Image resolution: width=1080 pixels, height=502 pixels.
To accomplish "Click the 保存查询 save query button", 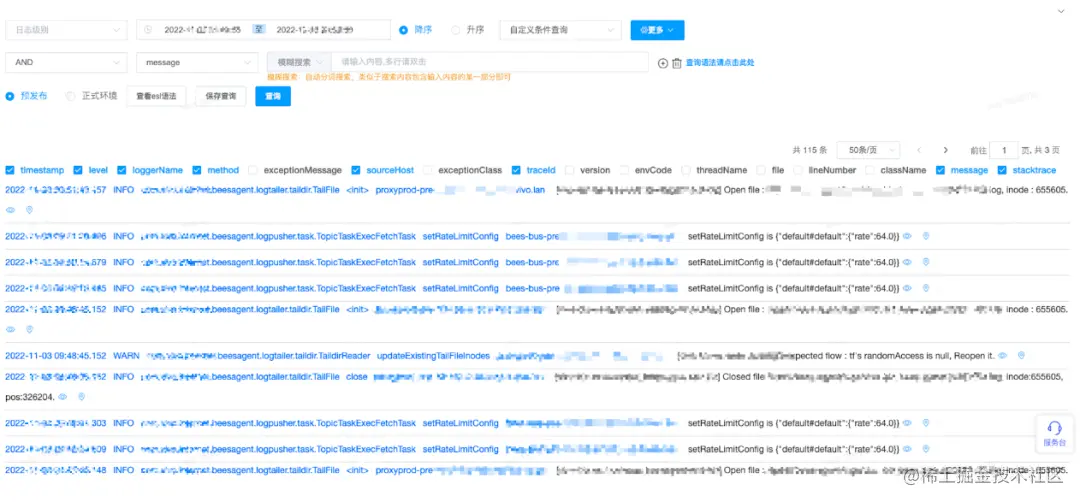I will click(x=220, y=96).
